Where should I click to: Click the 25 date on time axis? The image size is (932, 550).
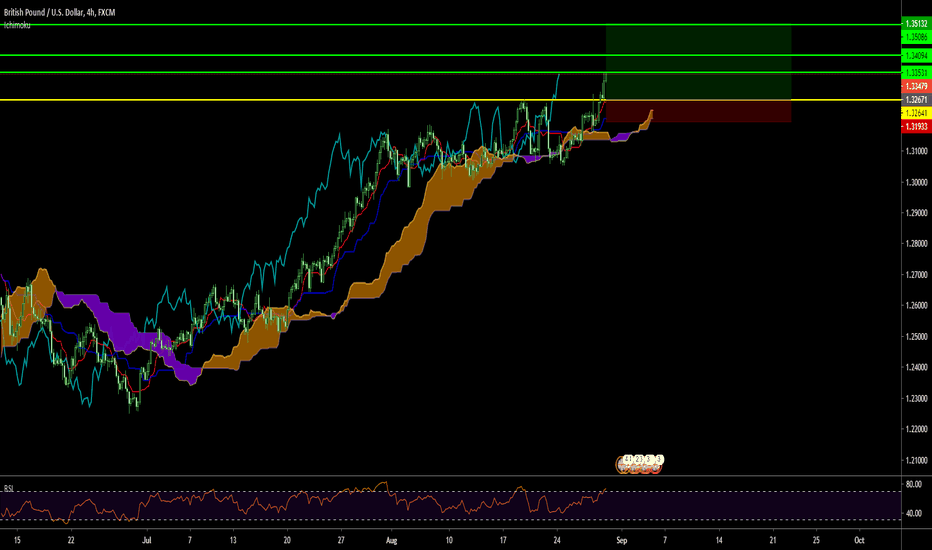click(816, 540)
